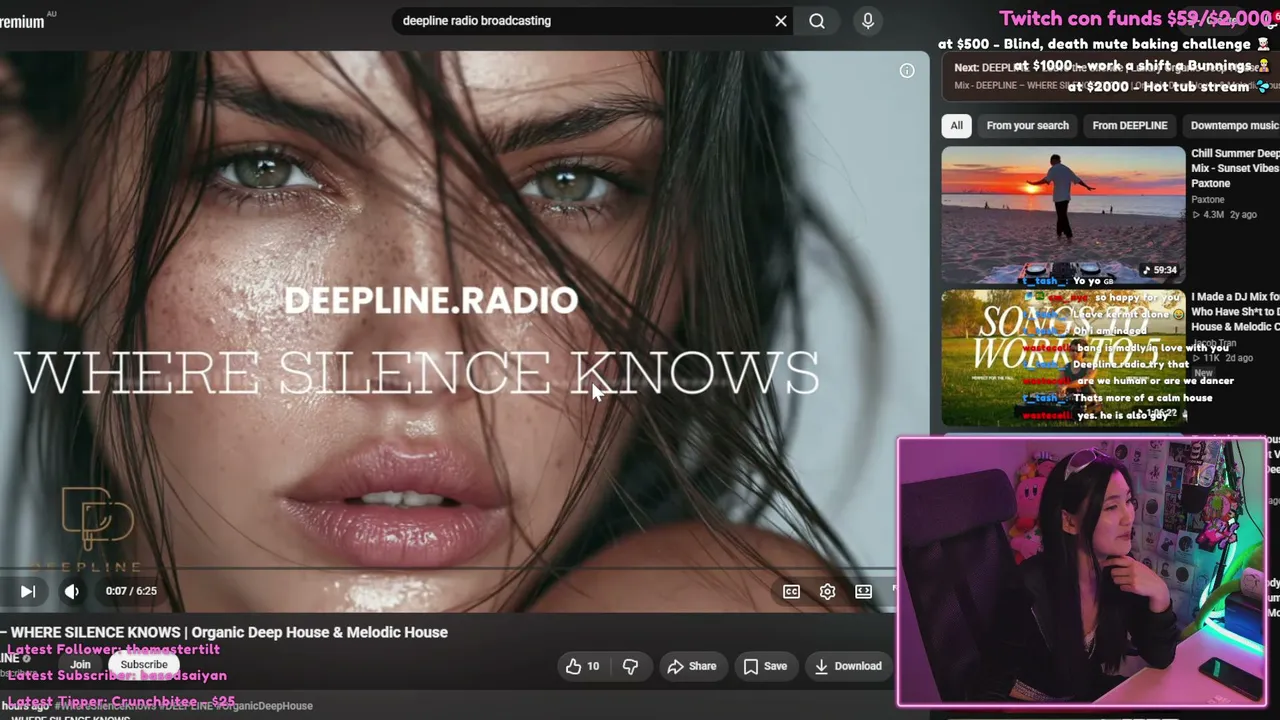Screen dimensions: 1280x720
Task: Like the video with 10 likes
Action: click(582, 666)
